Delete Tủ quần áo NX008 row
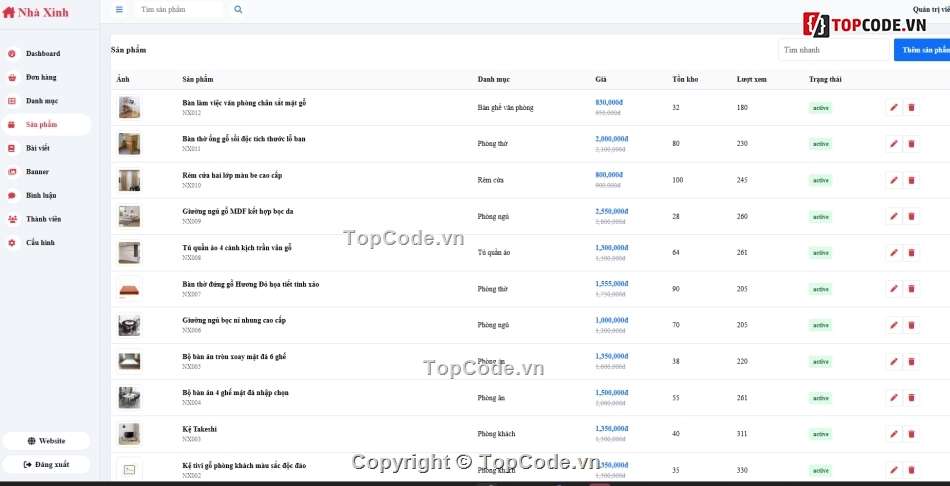950x486 pixels. coord(911,253)
